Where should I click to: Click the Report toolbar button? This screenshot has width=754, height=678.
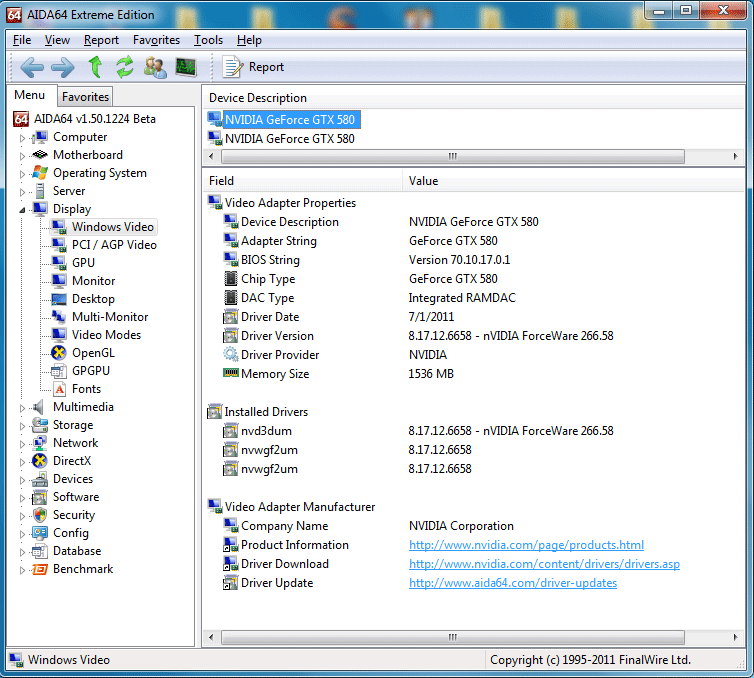(253, 67)
